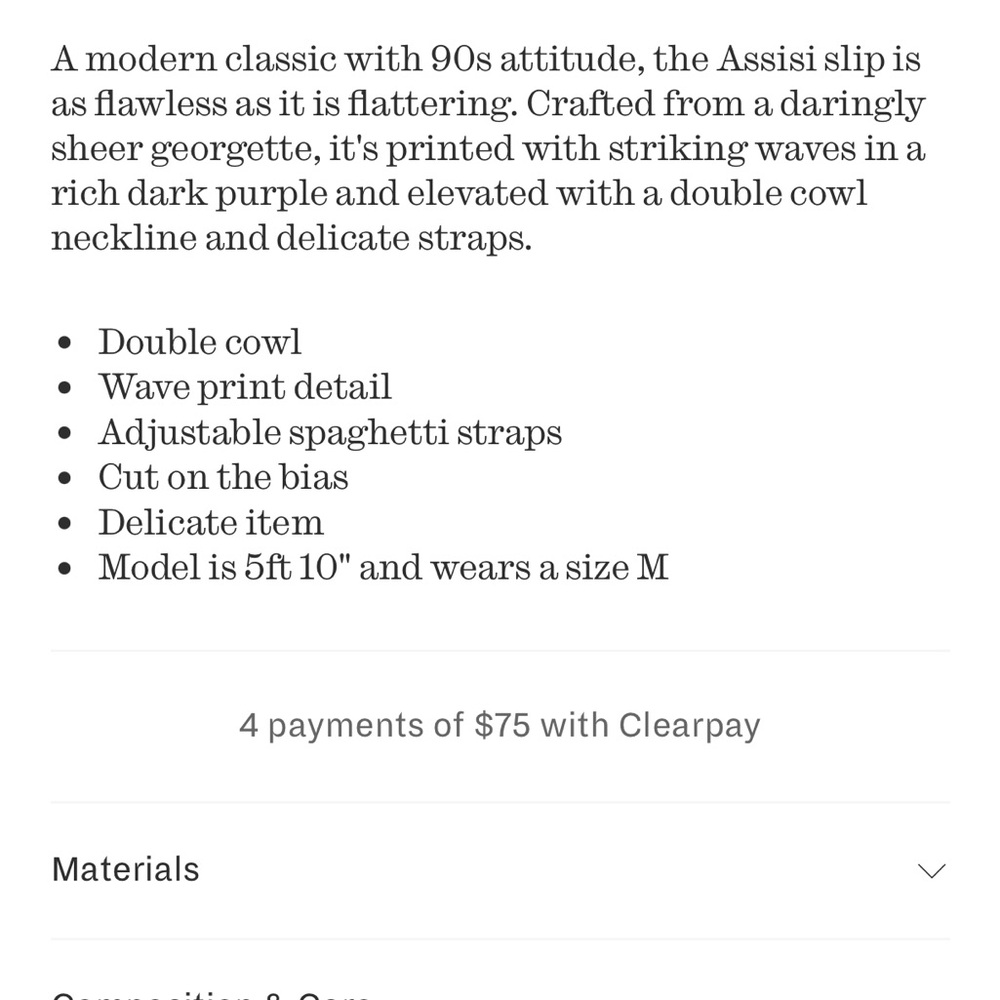Click the bullet dot beside Cut on the bias

[64, 478]
